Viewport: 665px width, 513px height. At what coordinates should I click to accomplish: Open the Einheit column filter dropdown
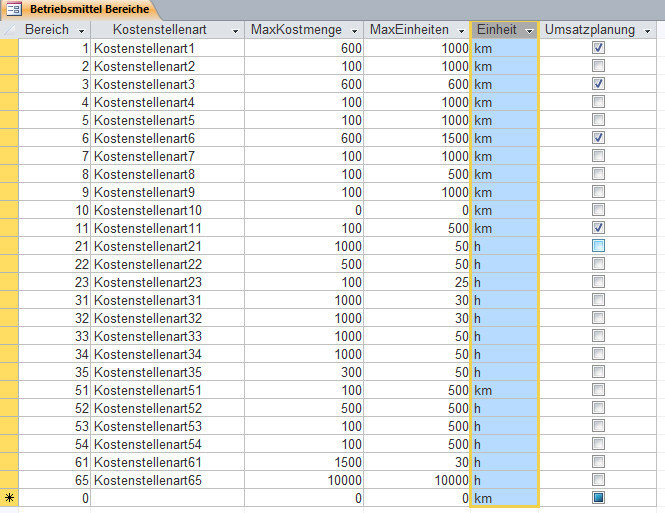529,31
